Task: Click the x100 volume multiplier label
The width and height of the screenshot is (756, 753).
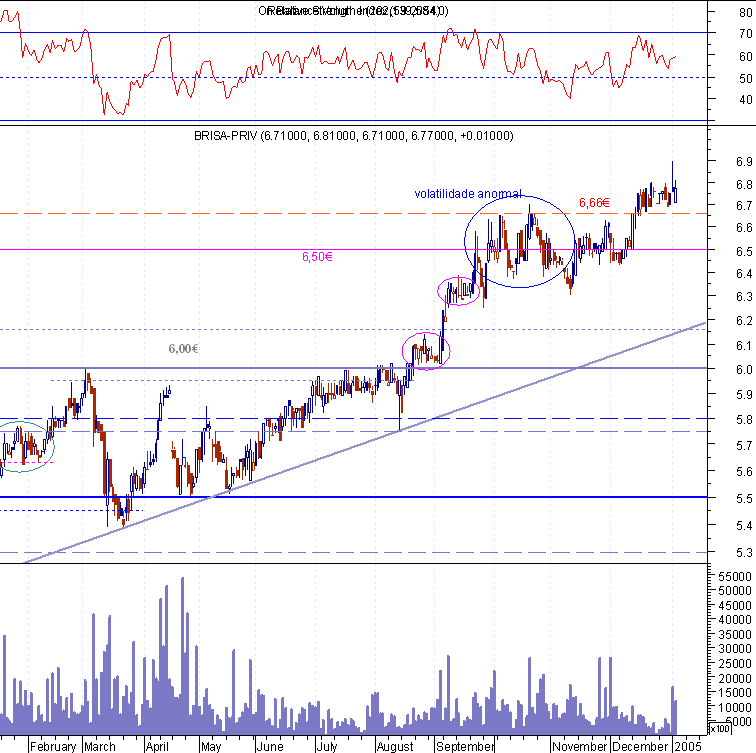Action: 720,728
